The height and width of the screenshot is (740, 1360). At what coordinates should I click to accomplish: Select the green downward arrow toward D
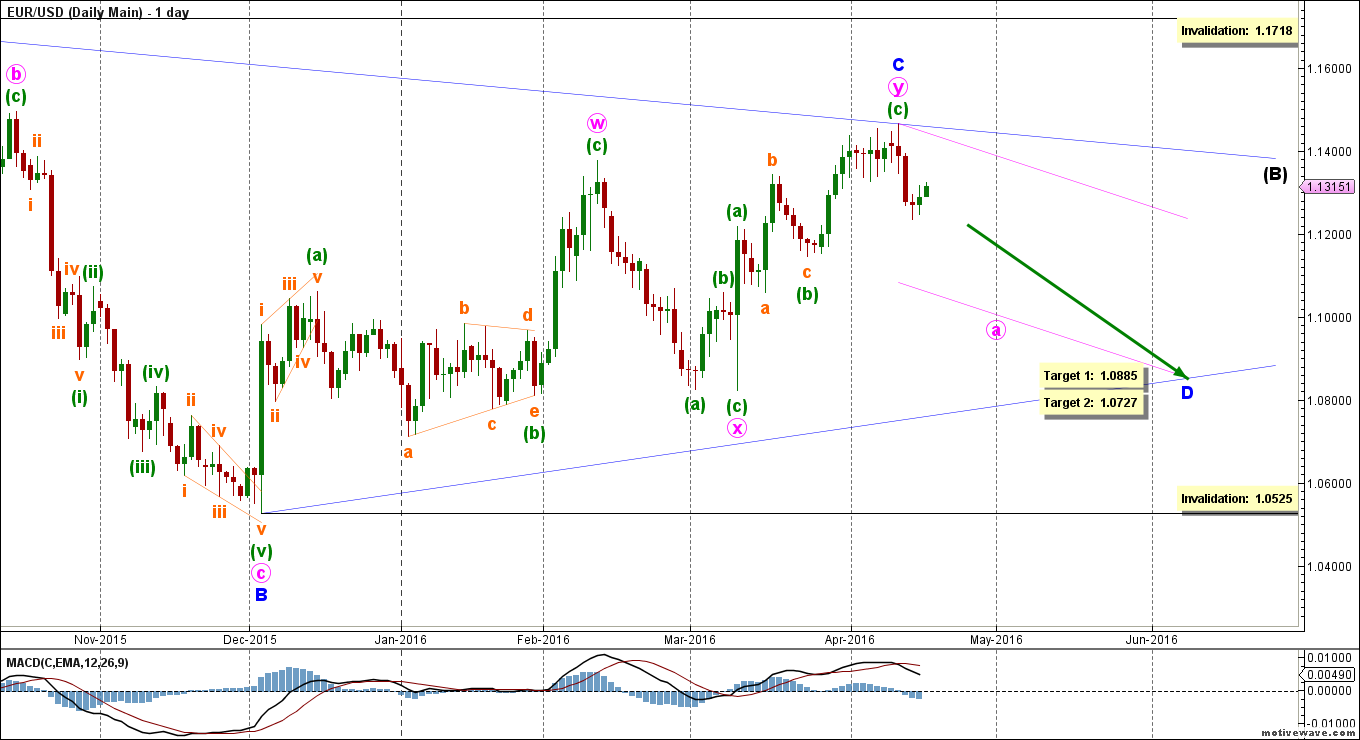[1076, 301]
